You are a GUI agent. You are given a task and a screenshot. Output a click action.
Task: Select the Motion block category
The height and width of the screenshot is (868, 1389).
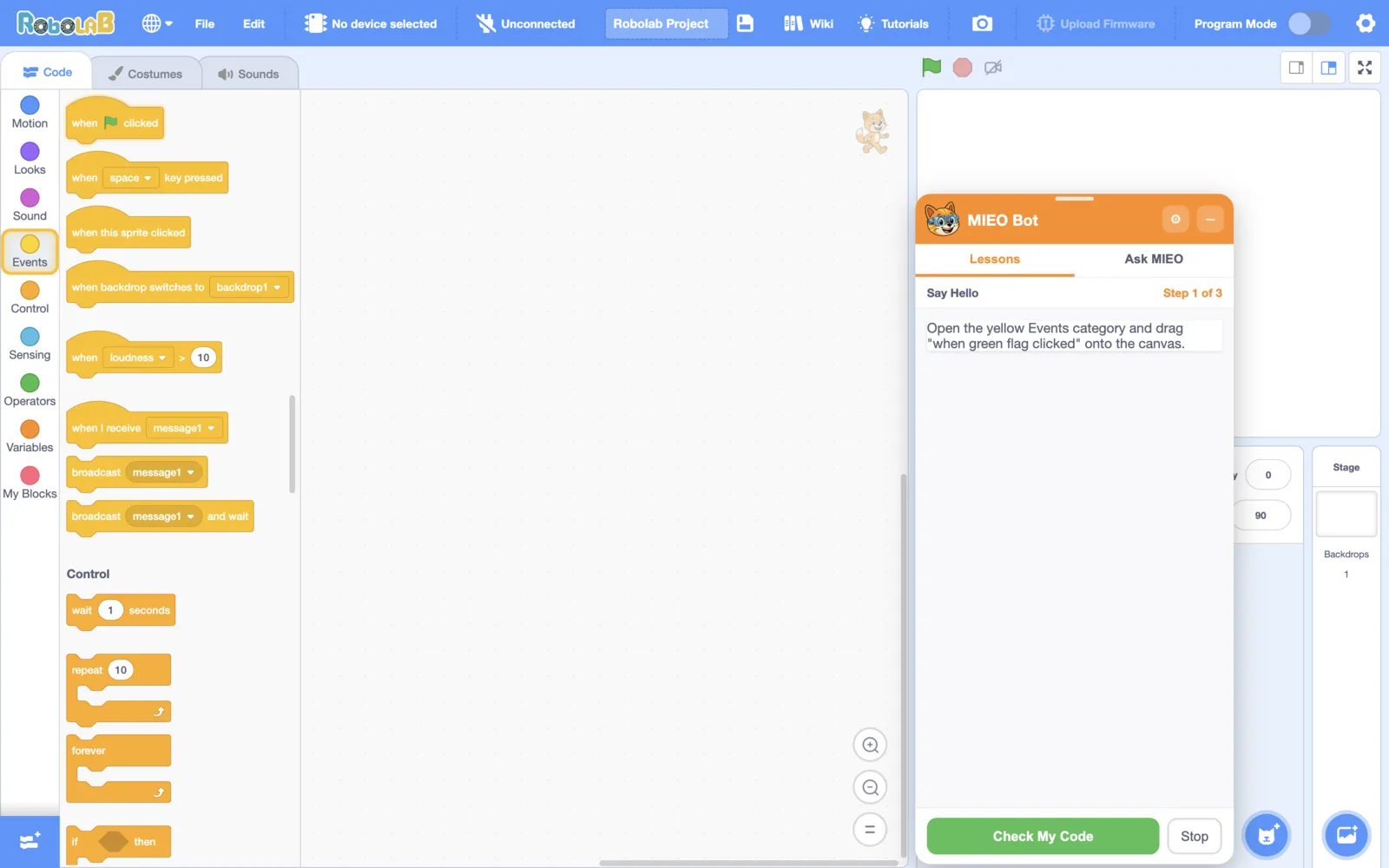point(30,113)
